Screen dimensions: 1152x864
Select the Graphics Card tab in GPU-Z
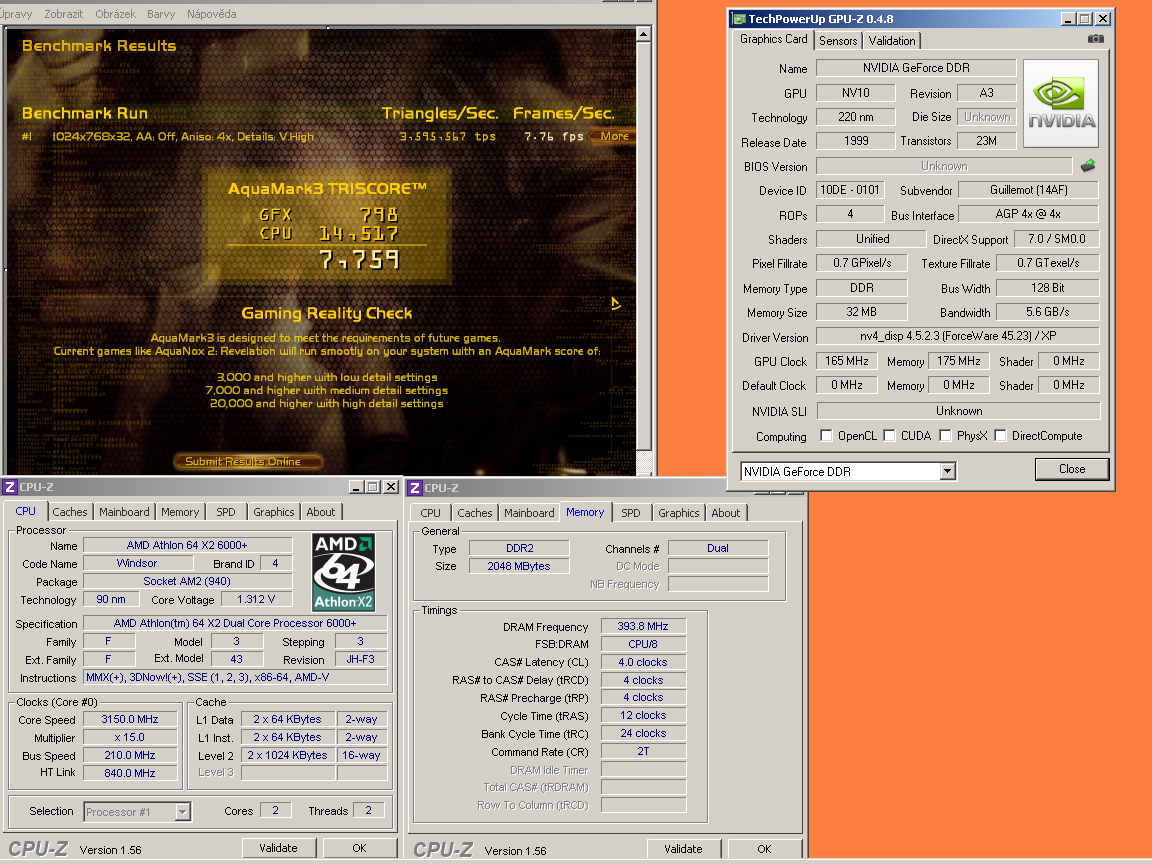coord(774,40)
